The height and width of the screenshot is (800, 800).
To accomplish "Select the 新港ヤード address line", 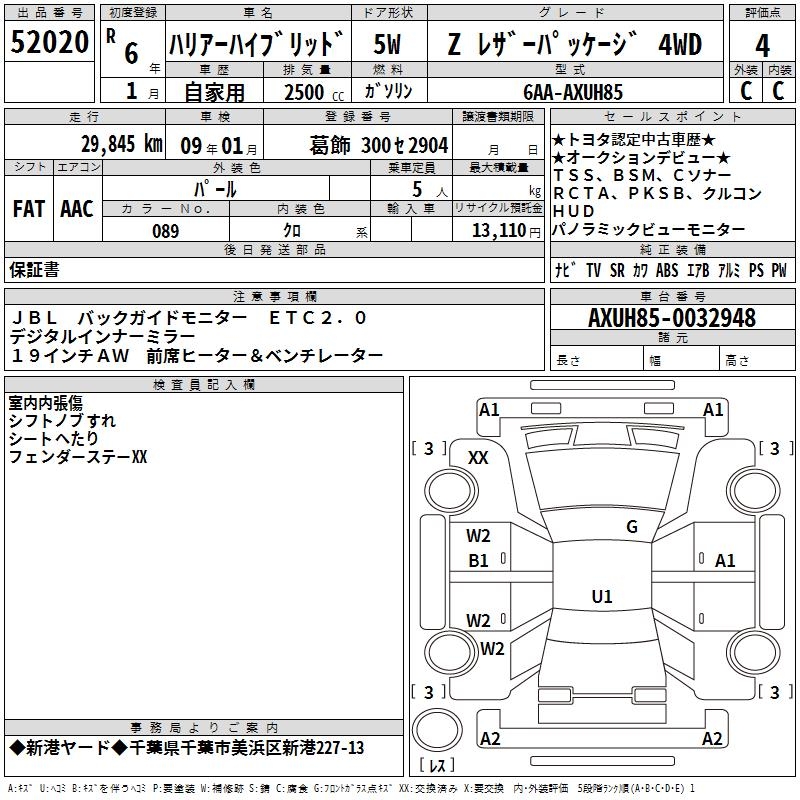I will [x=186, y=748].
